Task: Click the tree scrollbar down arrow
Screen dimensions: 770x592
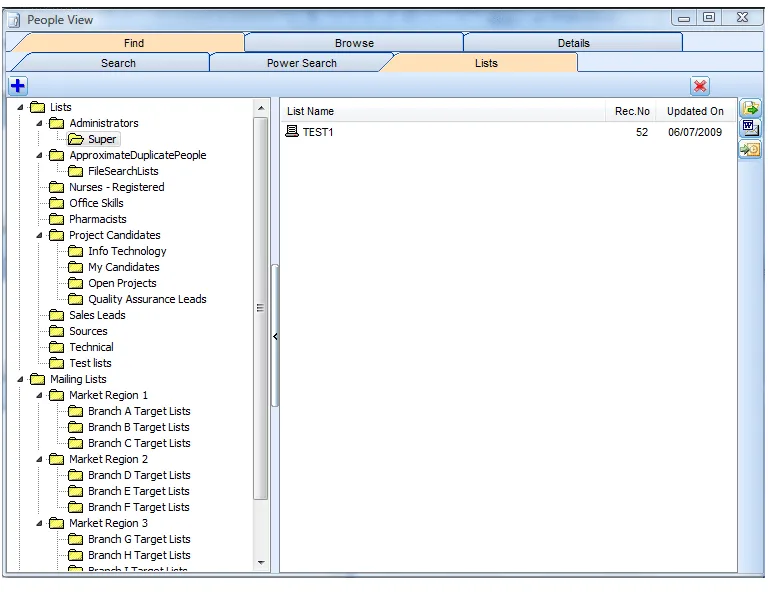Action: click(261, 563)
